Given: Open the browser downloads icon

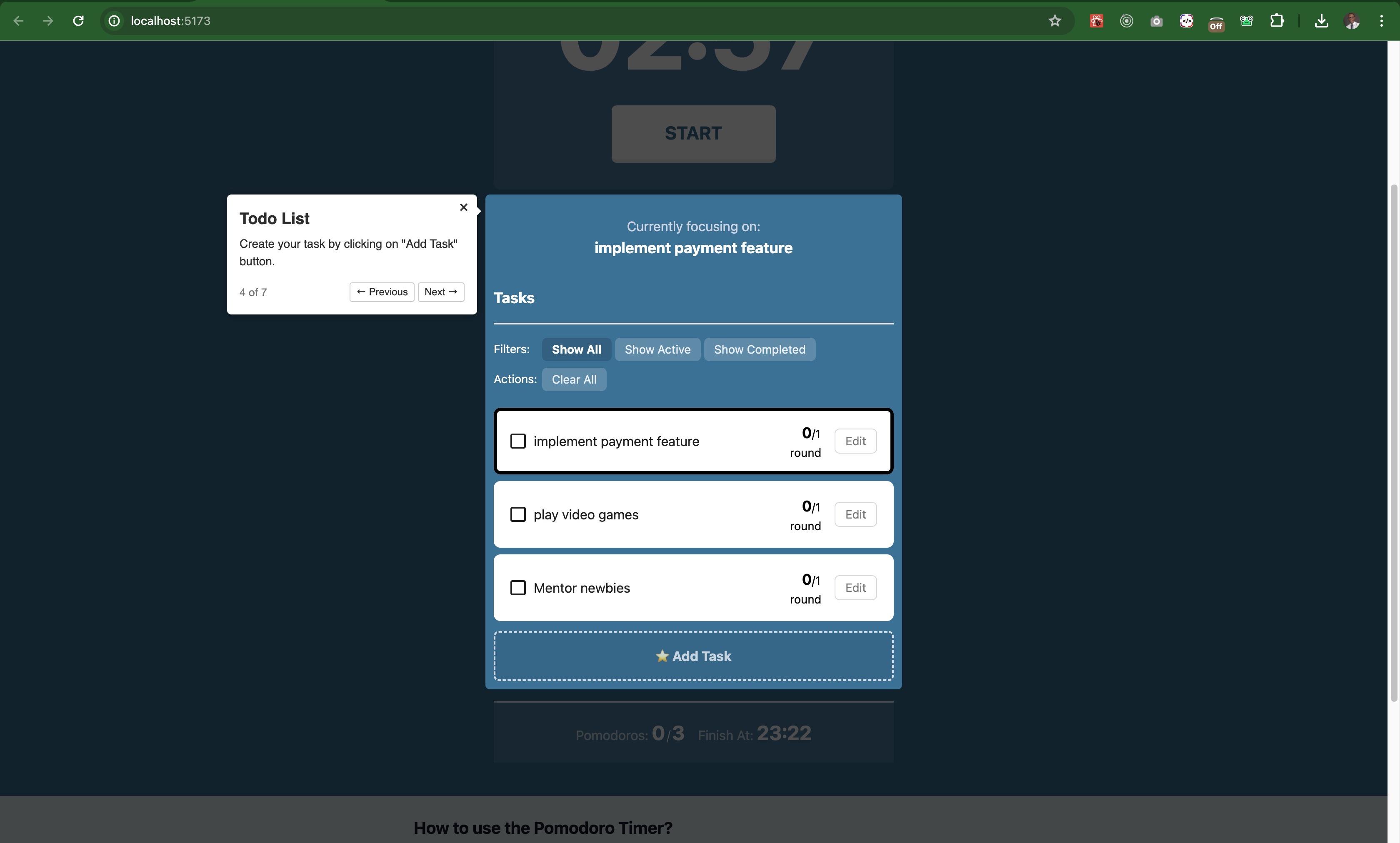Looking at the screenshot, I should [x=1321, y=21].
